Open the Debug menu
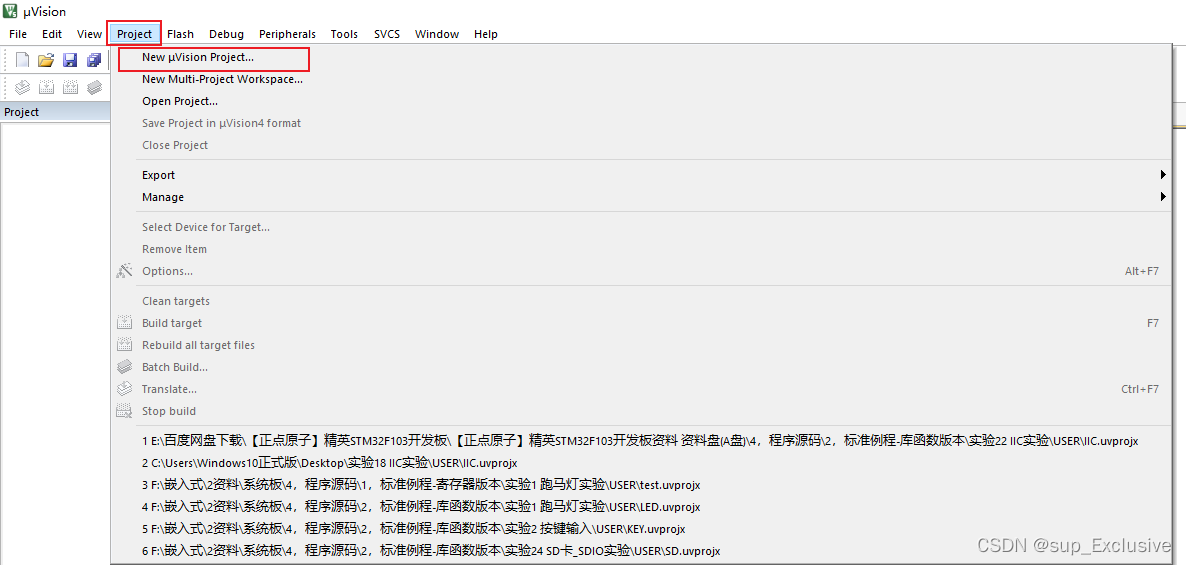This screenshot has width=1186, height=565. point(226,34)
